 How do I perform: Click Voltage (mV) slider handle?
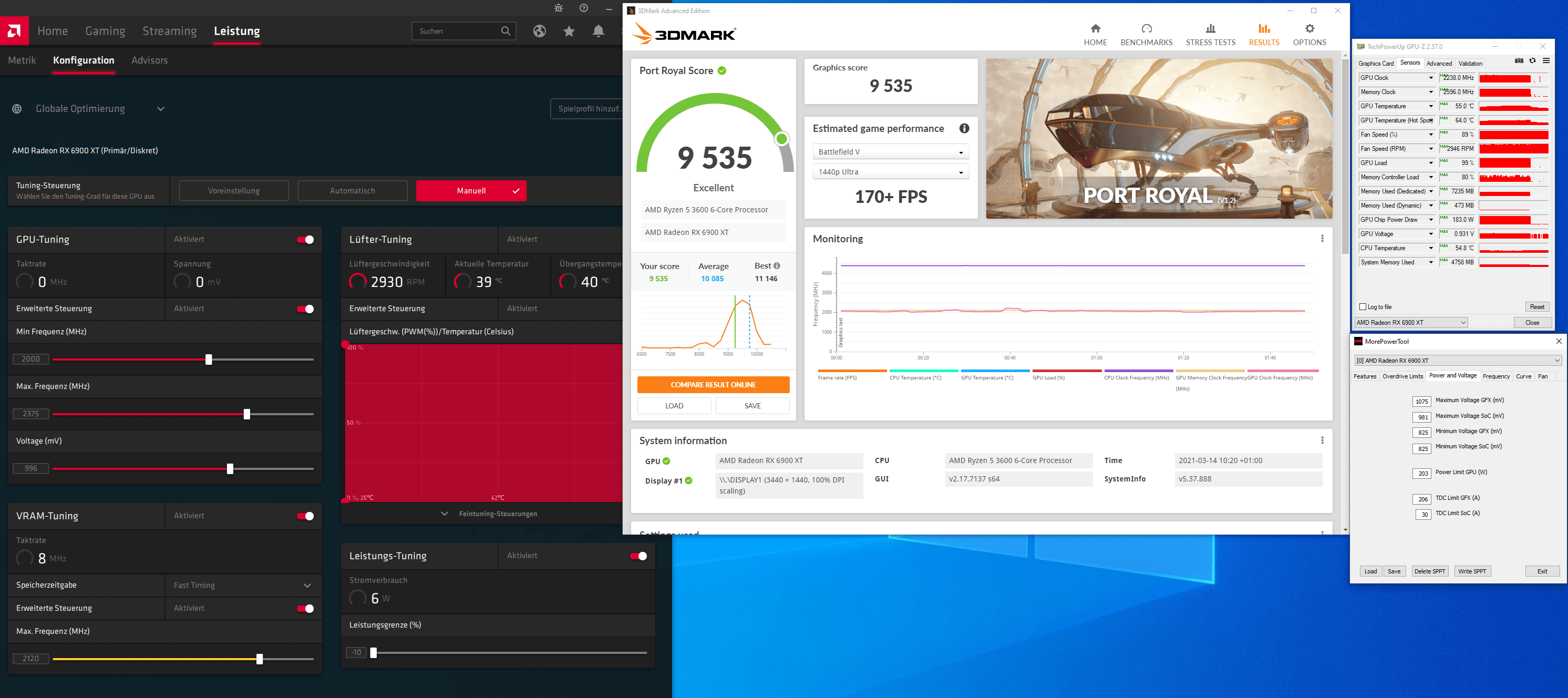point(230,469)
